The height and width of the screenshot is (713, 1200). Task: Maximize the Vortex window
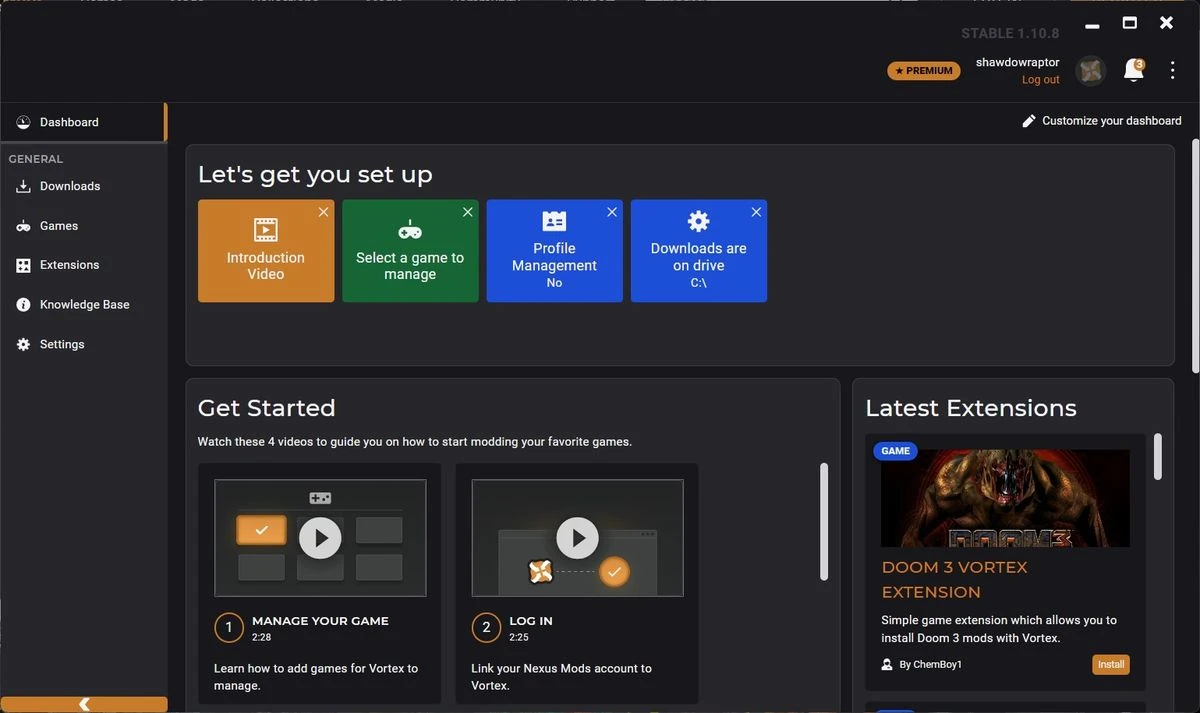pyautogui.click(x=1129, y=23)
